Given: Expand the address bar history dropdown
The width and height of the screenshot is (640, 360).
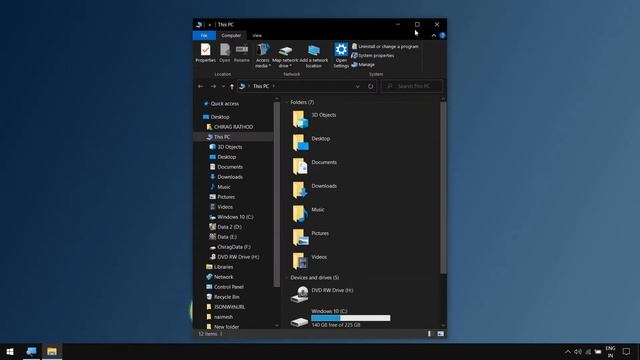Looking at the screenshot, I should coord(358,86).
